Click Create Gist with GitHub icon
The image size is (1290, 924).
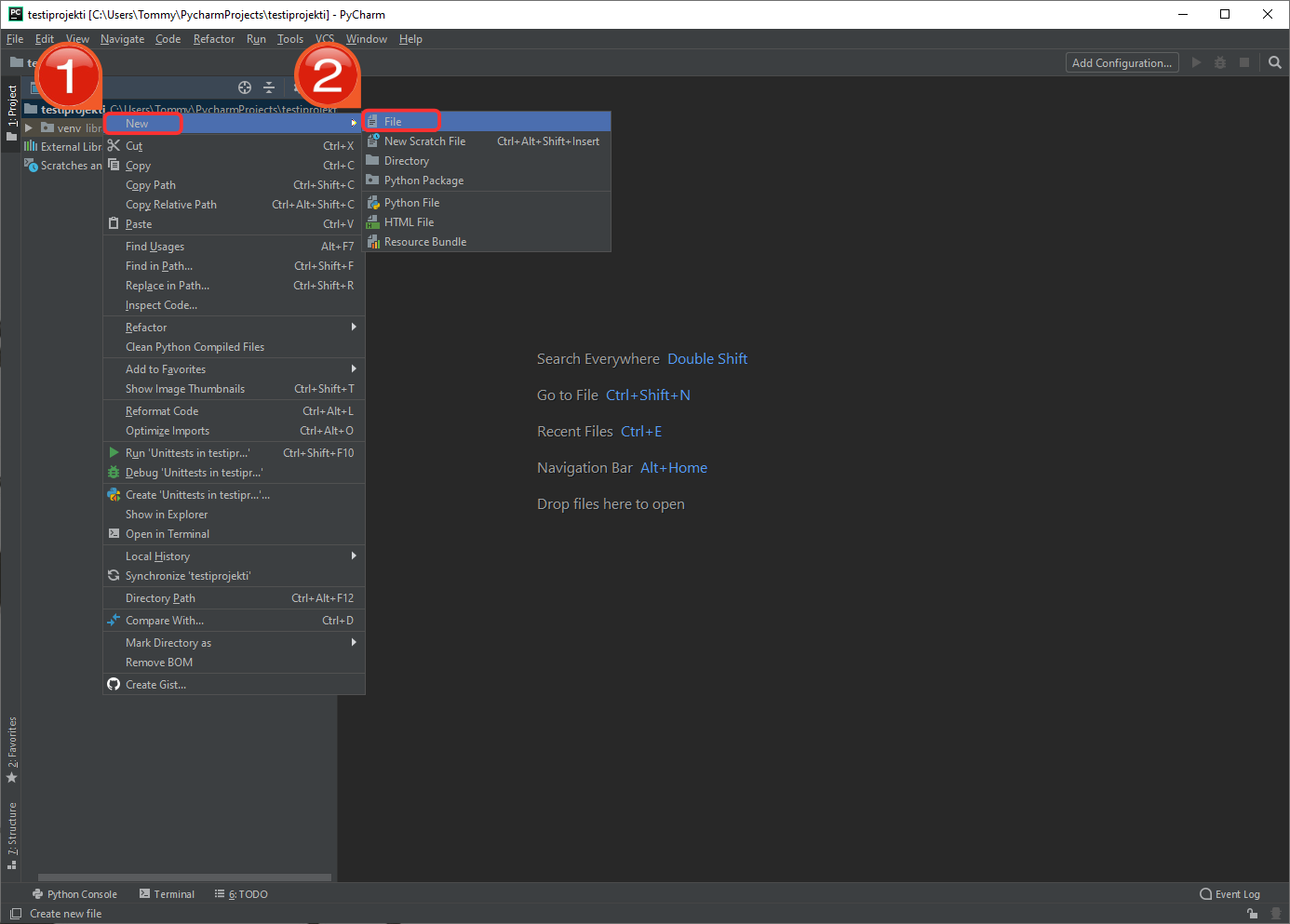(155, 685)
